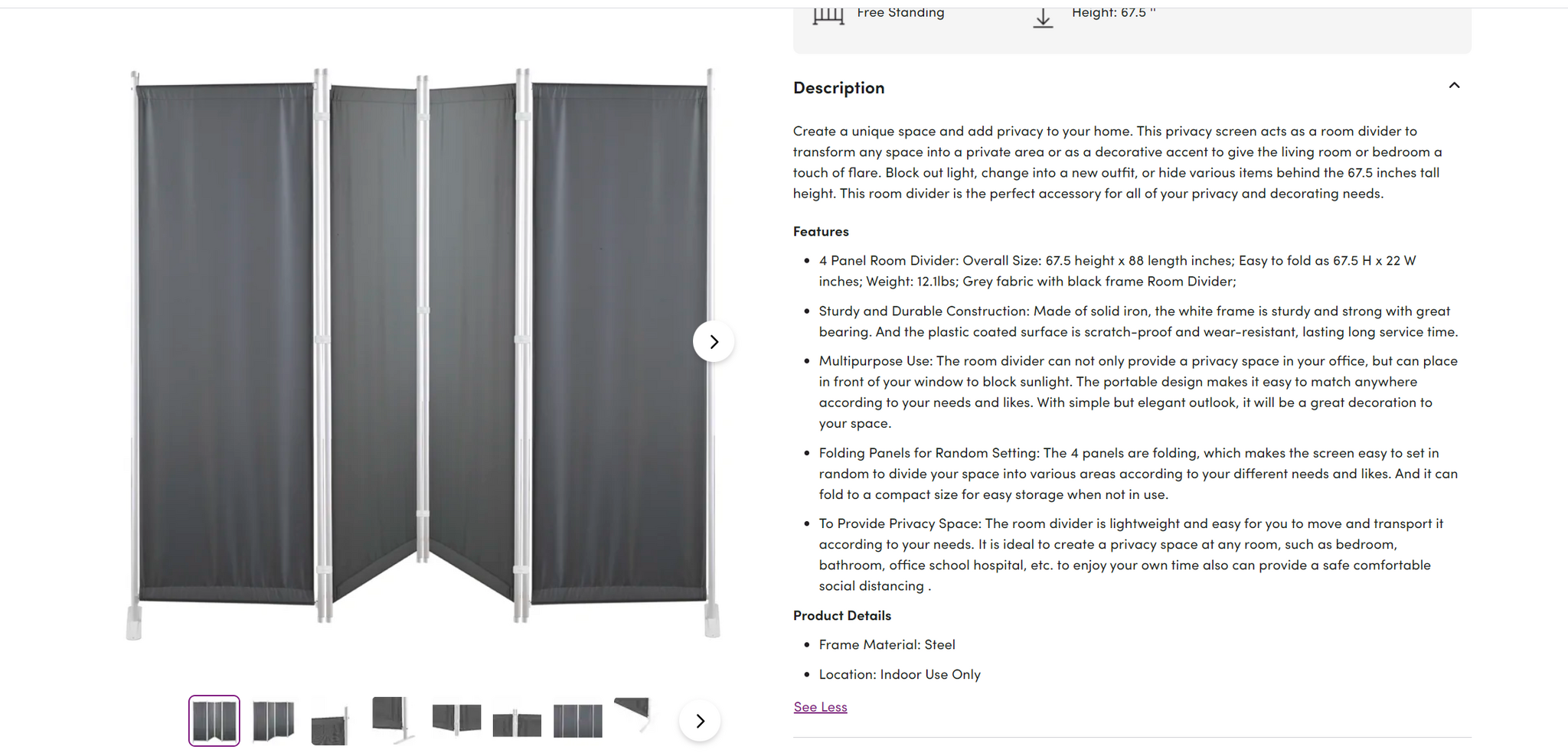Click the Features subheading
This screenshot has width=1568, height=753.
tap(821, 231)
